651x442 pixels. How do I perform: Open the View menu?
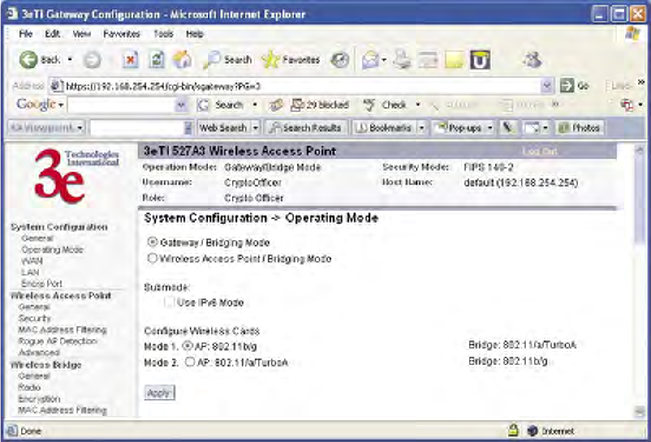[81, 34]
